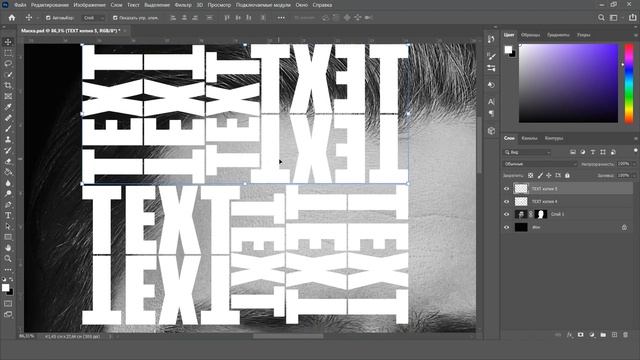Create a new group folder icon

(x=603, y=335)
